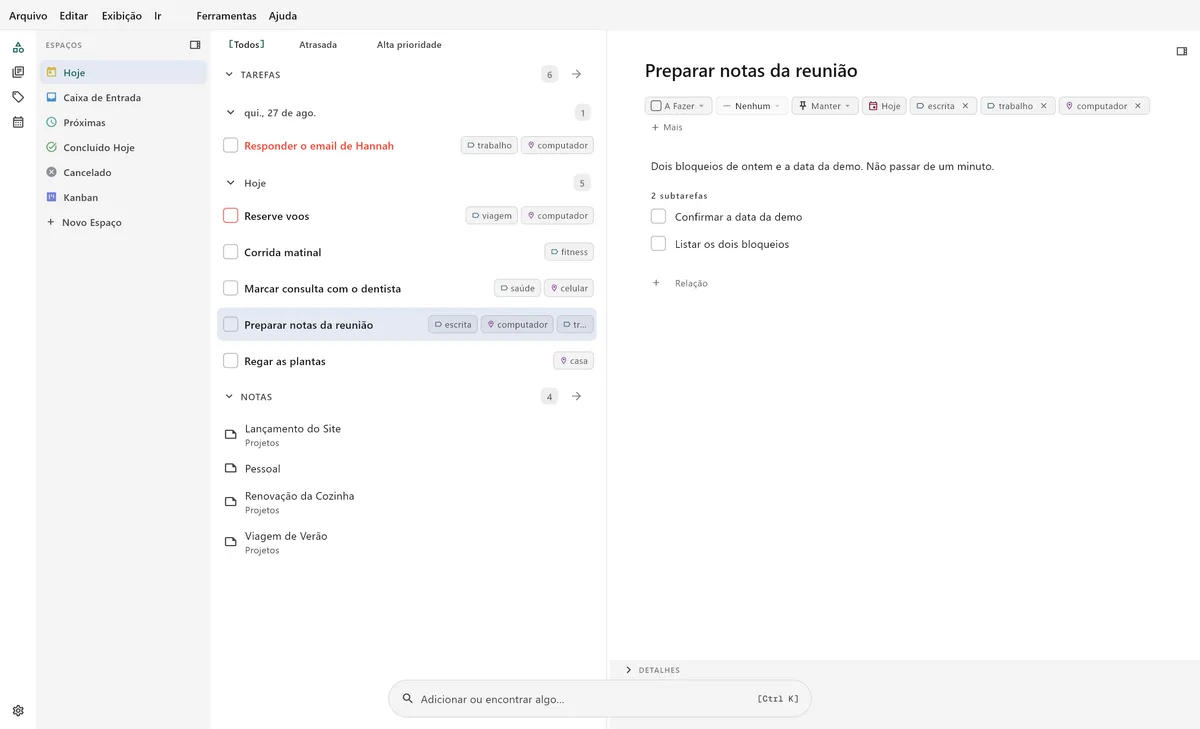Open the Nenhum priority dropdown
This screenshot has width=1200, height=729.
tap(751, 106)
